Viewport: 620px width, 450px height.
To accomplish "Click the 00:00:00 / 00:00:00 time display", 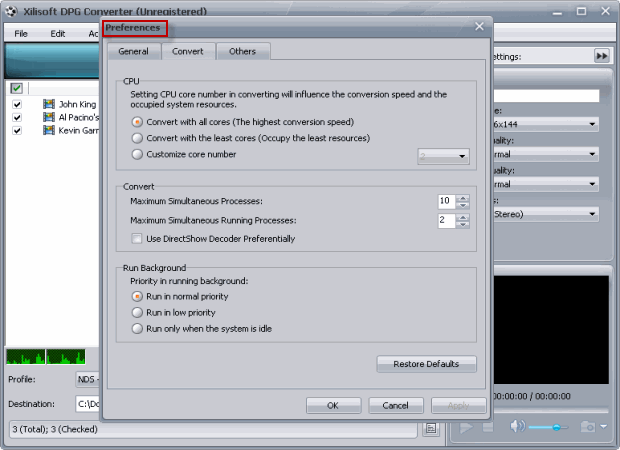I will [x=532, y=396].
